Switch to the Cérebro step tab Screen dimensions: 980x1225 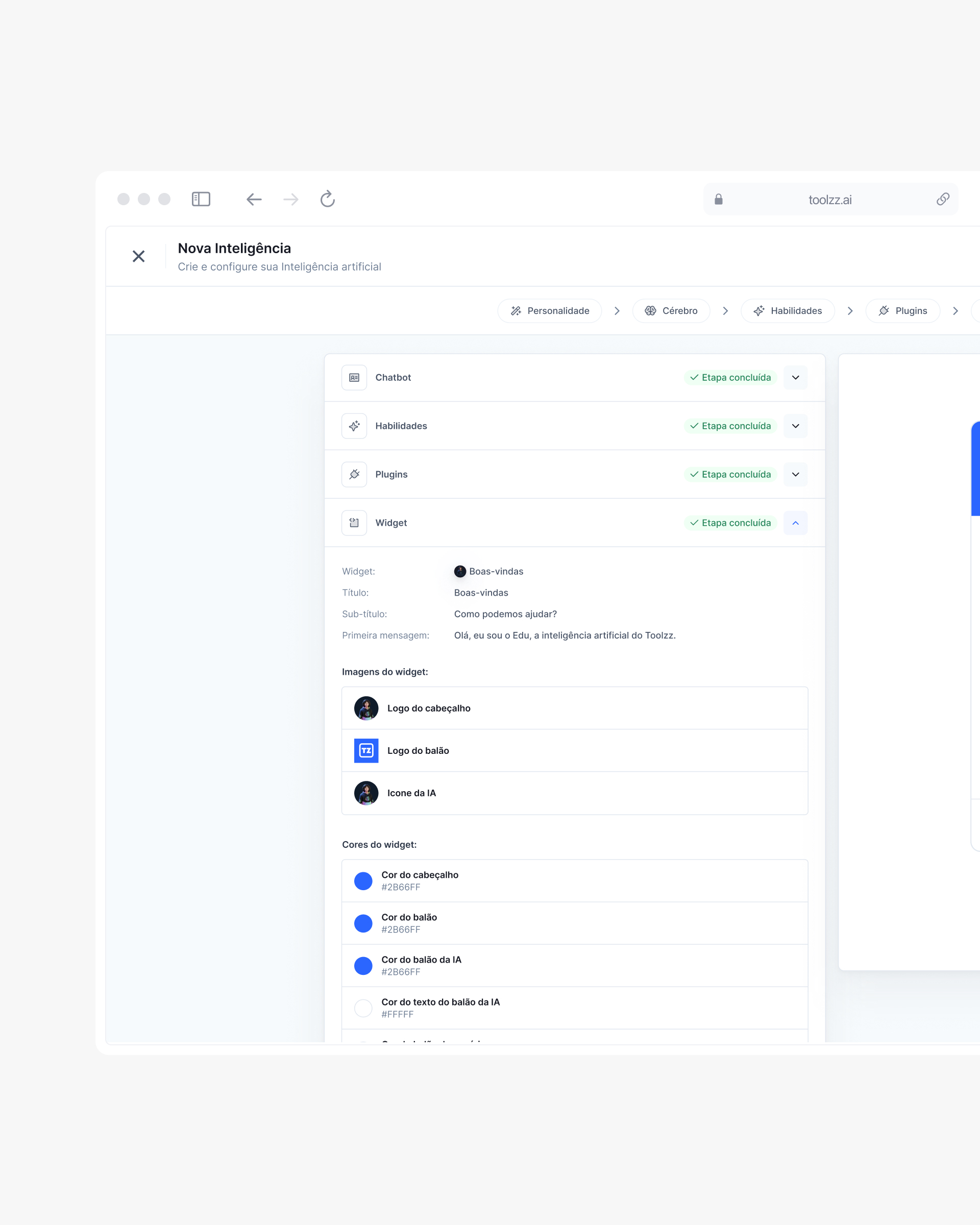(x=671, y=311)
